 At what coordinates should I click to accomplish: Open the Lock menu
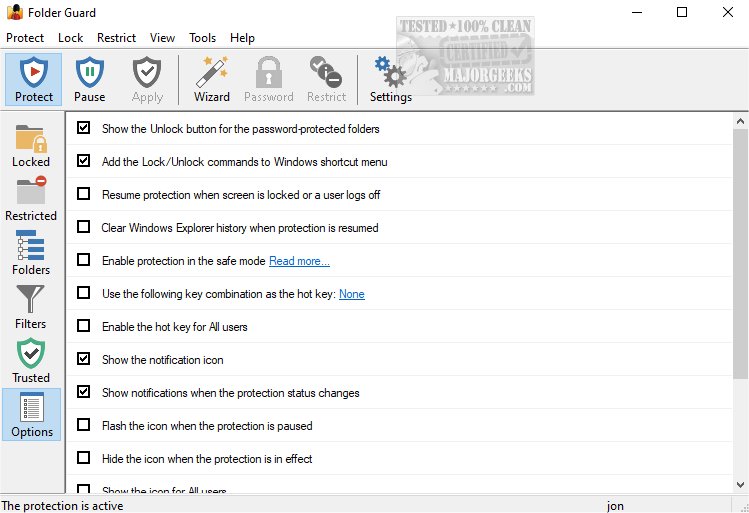pos(71,38)
